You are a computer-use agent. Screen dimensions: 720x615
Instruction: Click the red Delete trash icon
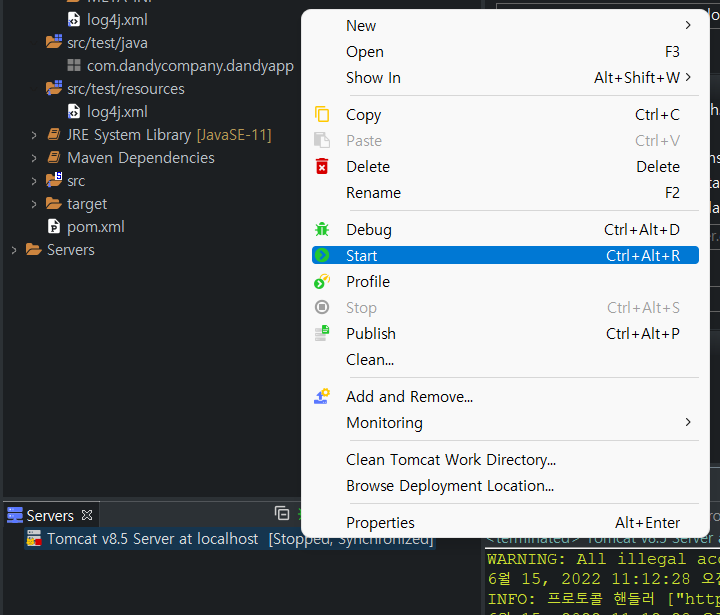[322, 166]
